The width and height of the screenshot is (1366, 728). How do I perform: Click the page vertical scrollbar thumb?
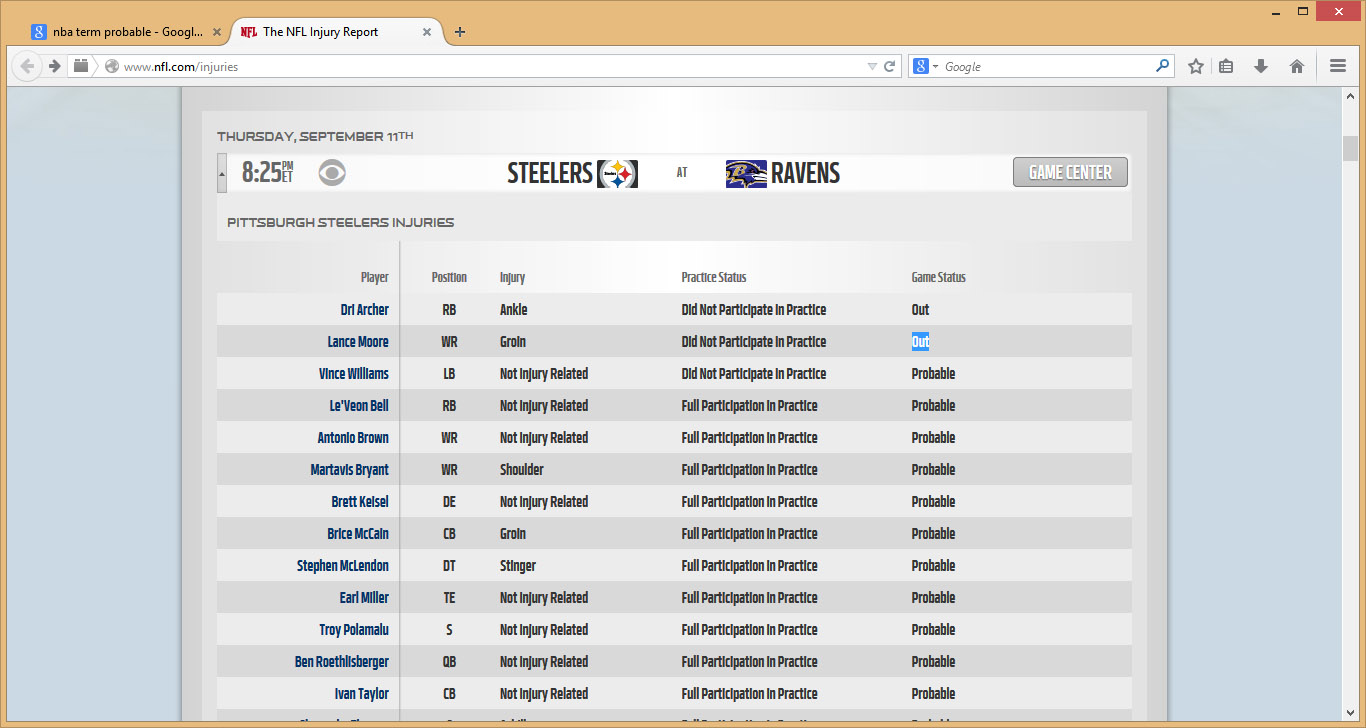pos(1351,148)
